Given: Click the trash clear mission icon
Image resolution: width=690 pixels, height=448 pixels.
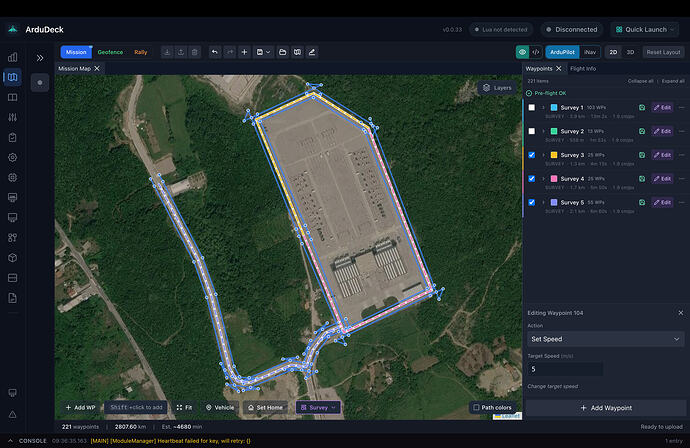Looking at the screenshot, I should pyautogui.click(x=195, y=52).
